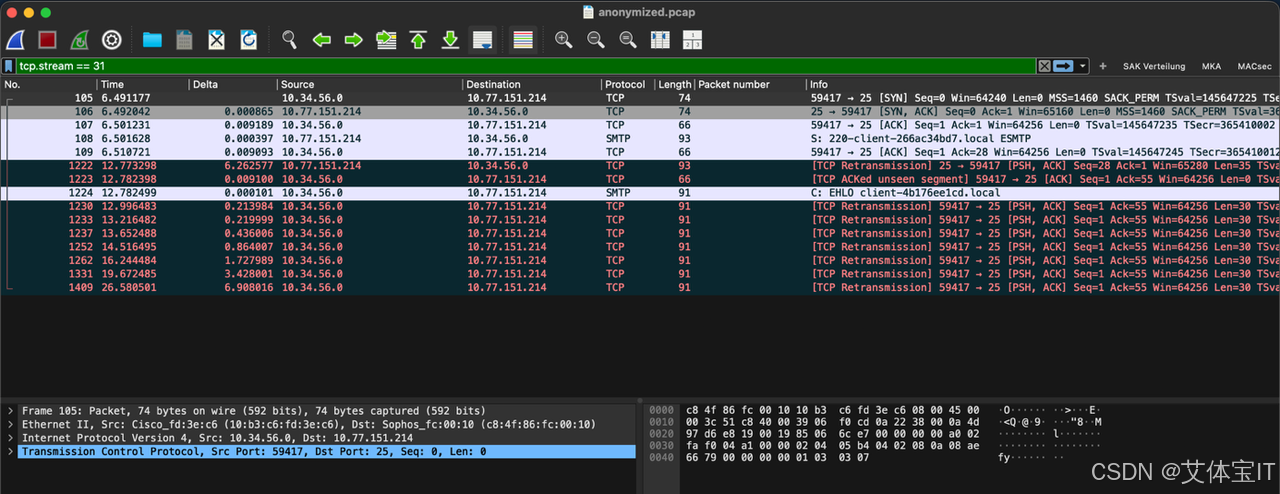Open capture options gear icon
The height and width of the screenshot is (494, 1280).
(111, 40)
